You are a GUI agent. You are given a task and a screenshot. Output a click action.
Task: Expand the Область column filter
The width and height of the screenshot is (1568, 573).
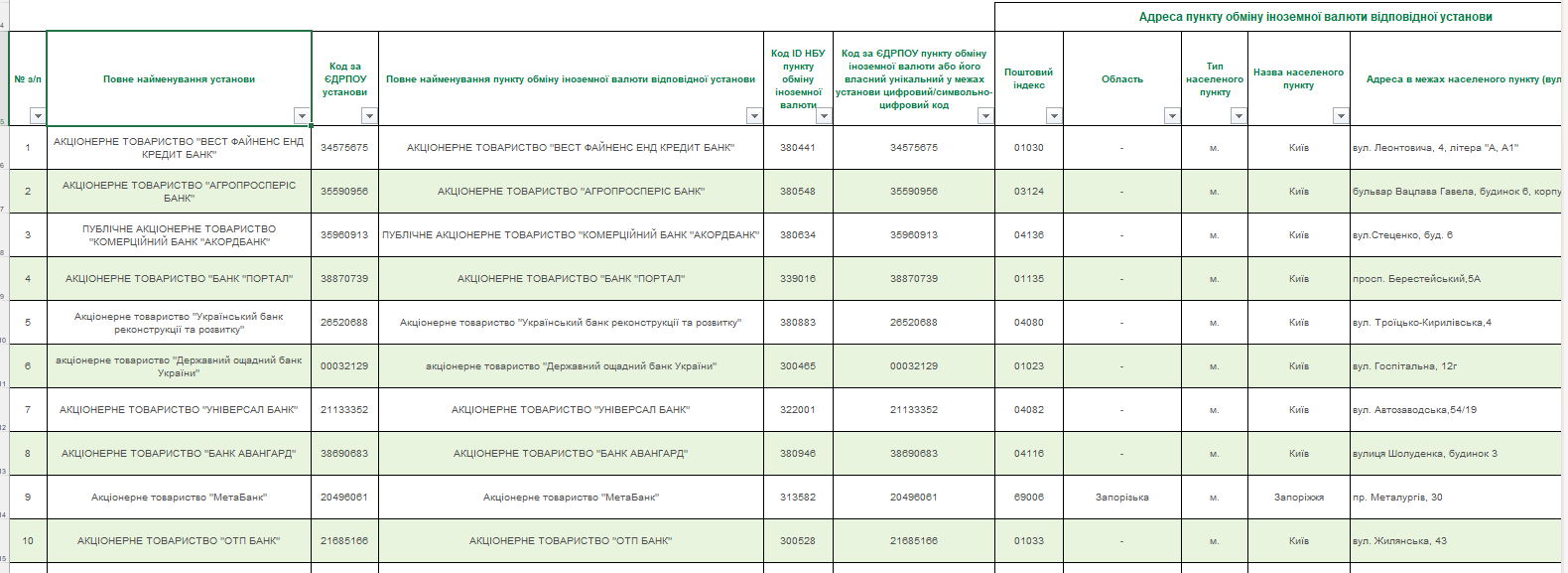(x=1172, y=116)
